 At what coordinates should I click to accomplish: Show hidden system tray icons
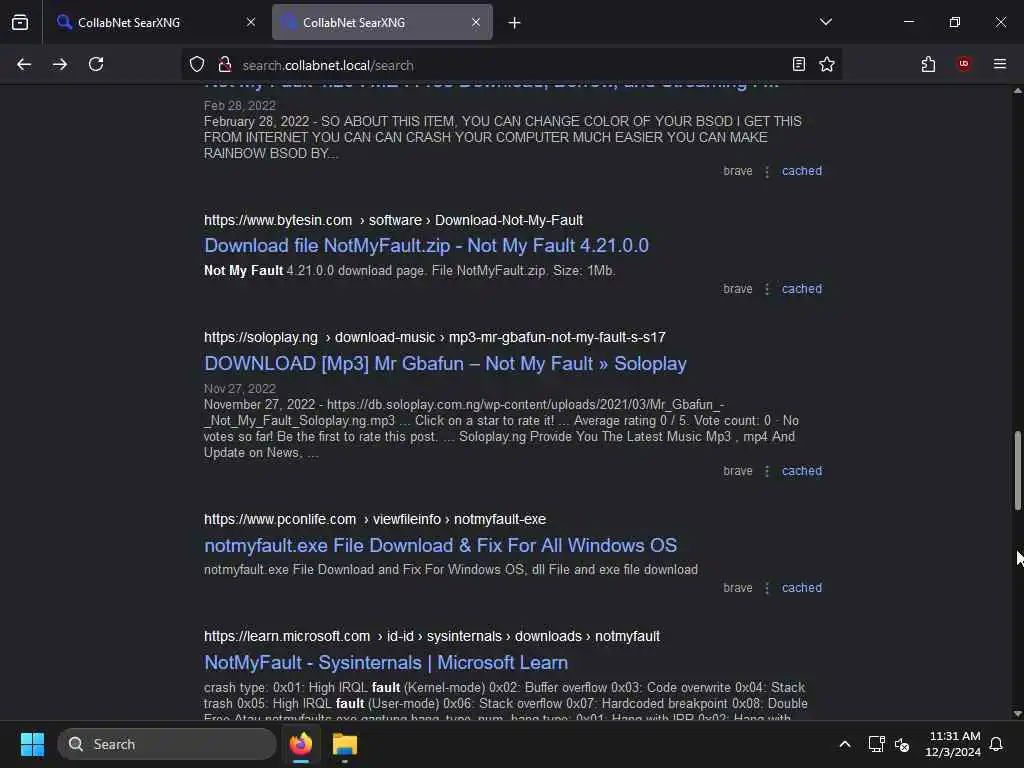[x=844, y=744]
